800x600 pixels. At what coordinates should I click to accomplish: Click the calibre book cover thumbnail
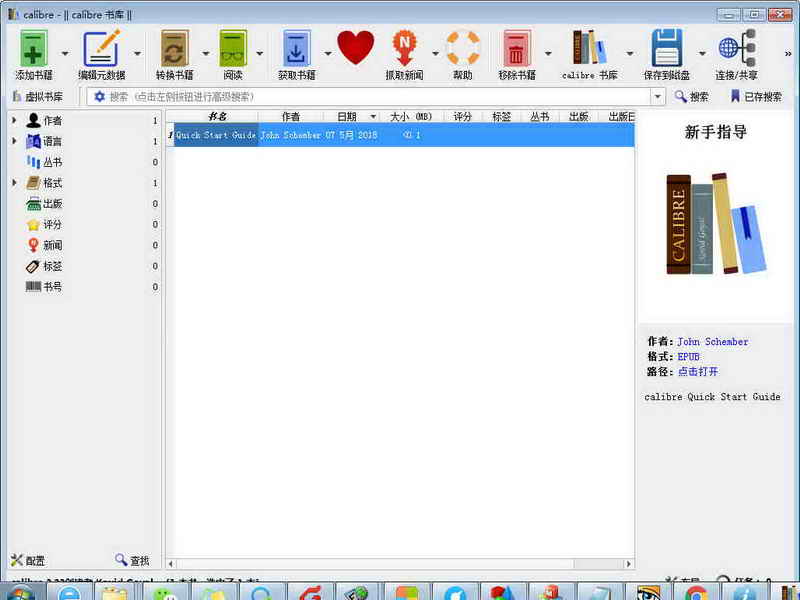[x=716, y=223]
